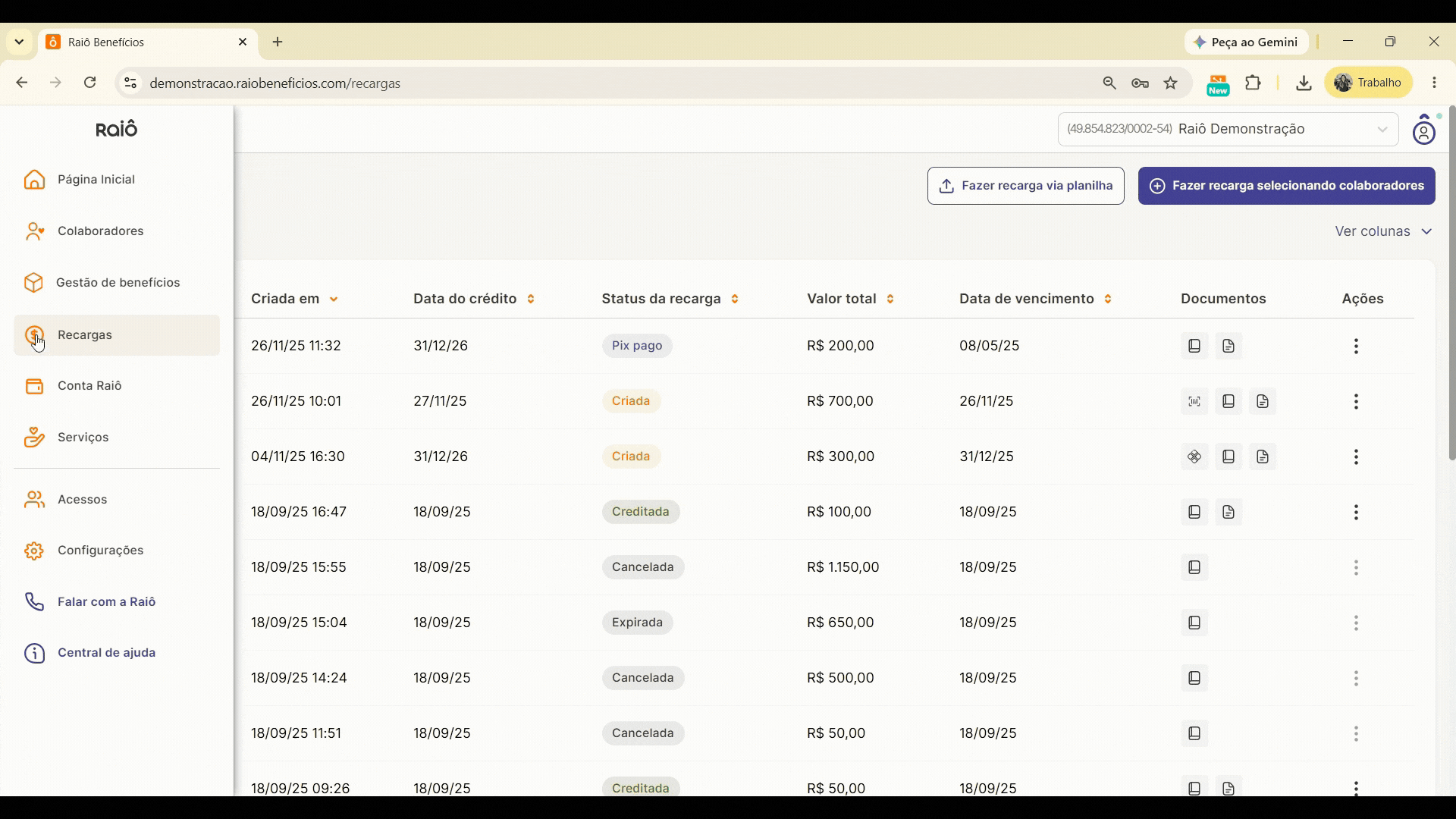Sort by Valor total column
Image resolution: width=1456 pixels, height=819 pixels.
(x=850, y=299)
